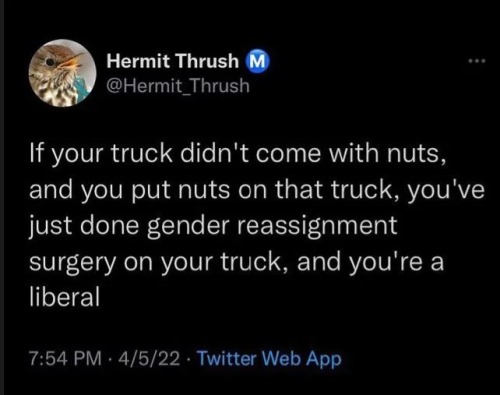
Task: Click the word 'liberal' in the tweet
Action: [64, 297]
